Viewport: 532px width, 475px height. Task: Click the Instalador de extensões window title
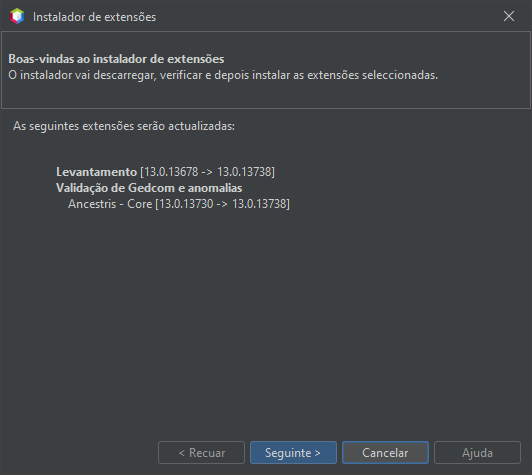[94, 17]
